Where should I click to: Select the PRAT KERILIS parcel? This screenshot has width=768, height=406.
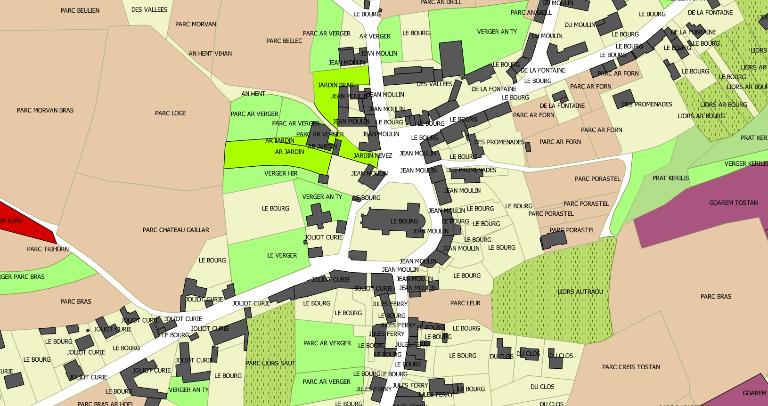671,177
